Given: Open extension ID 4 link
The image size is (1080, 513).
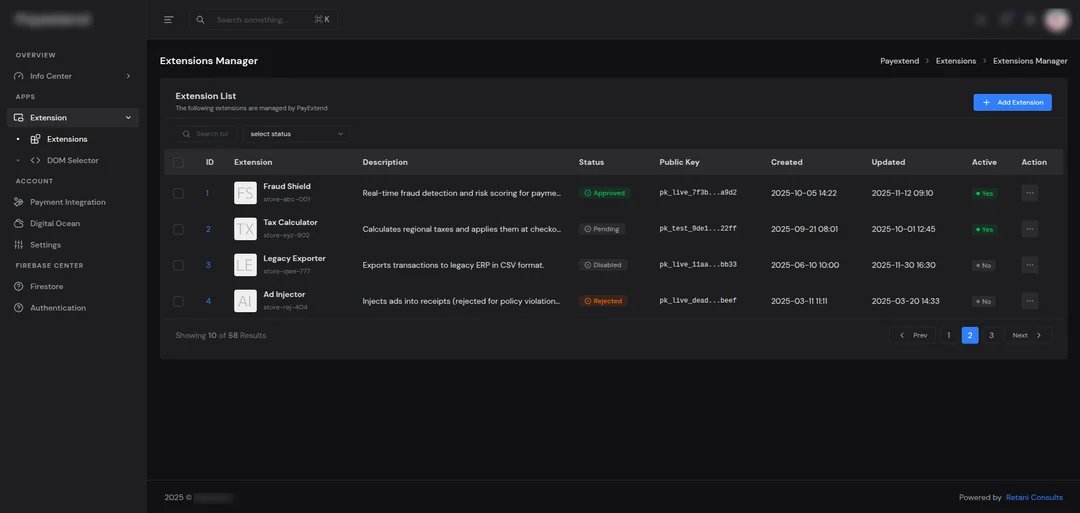Looking at the screenshot, I should point(208,301).
